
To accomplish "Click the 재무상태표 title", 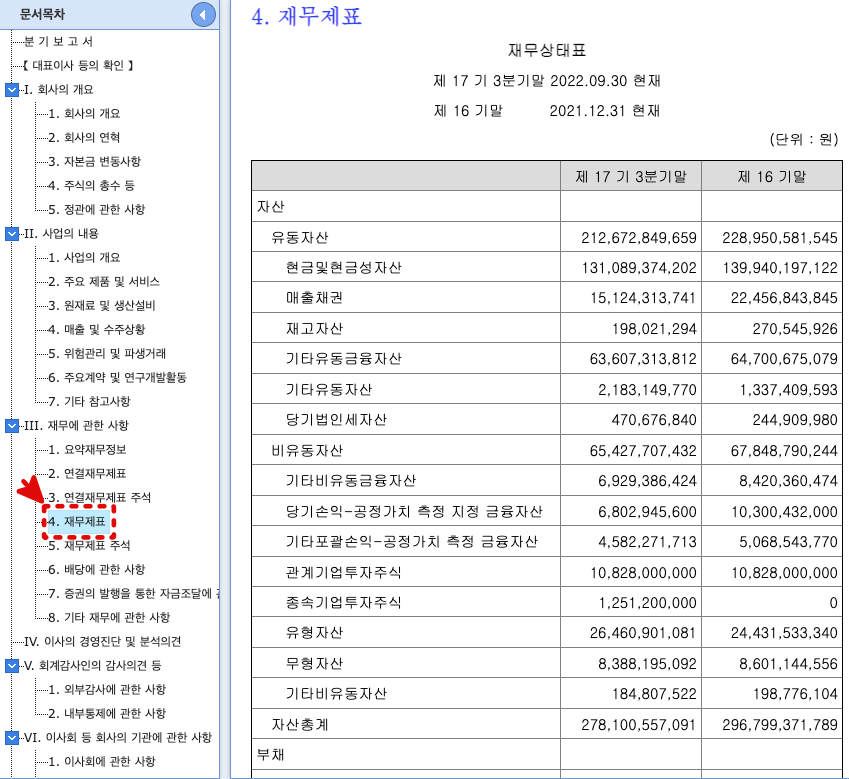I will coord(547,50).
